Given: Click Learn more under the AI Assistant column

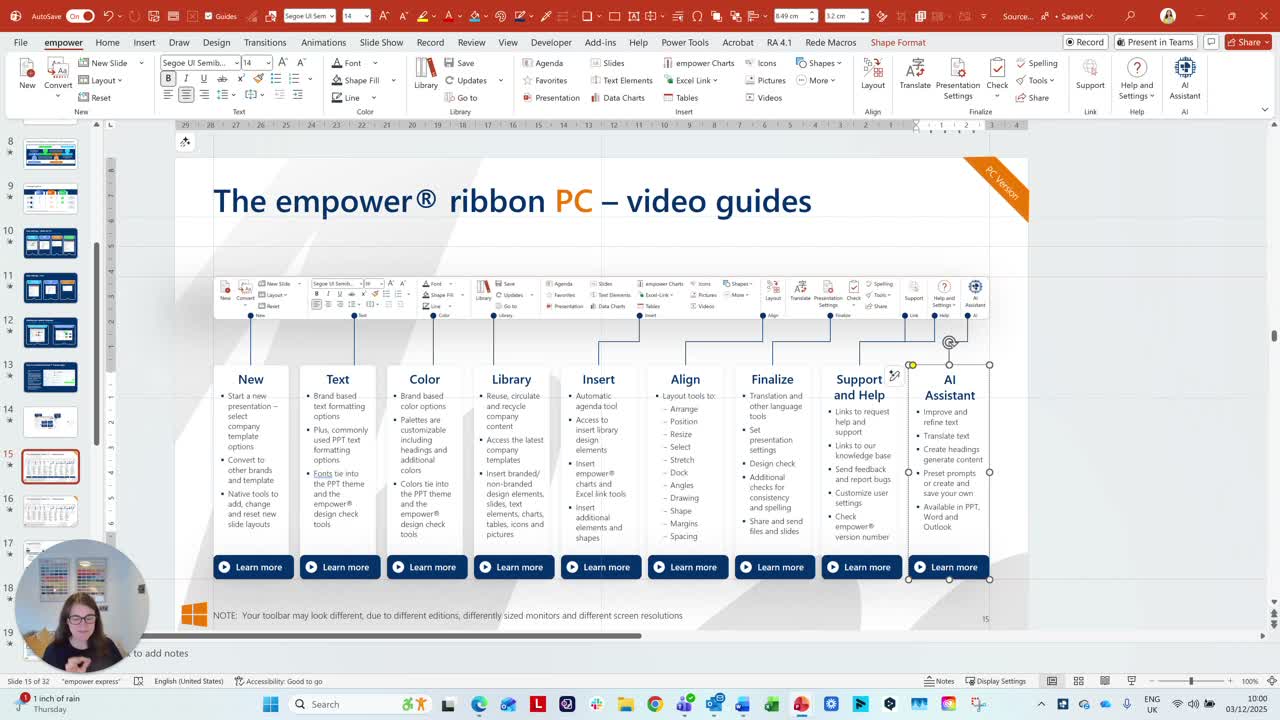Looking at the screenshot, I should (x=949, y=567).
